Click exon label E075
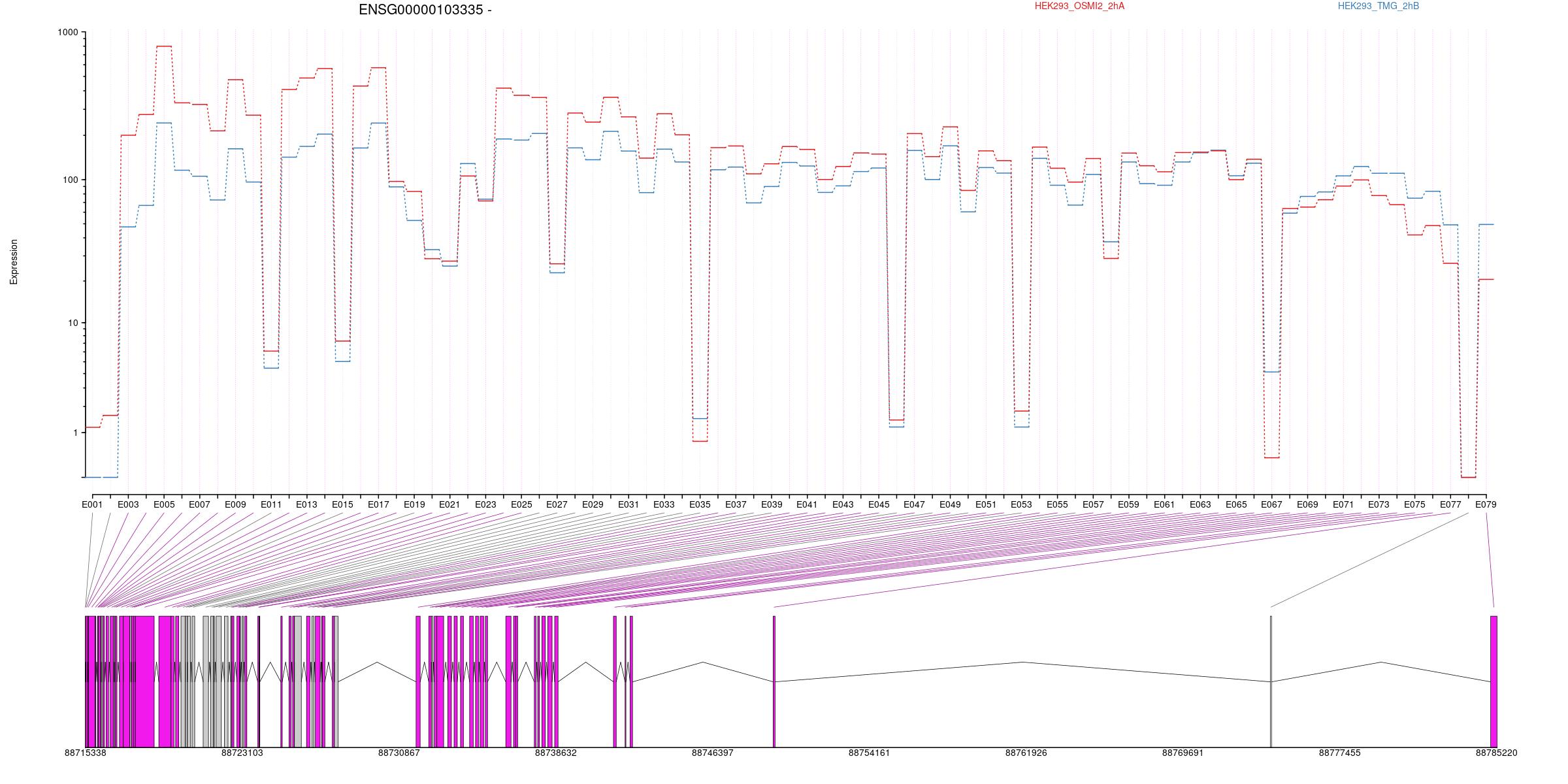1568x784 pixels. click(1414, 504)
